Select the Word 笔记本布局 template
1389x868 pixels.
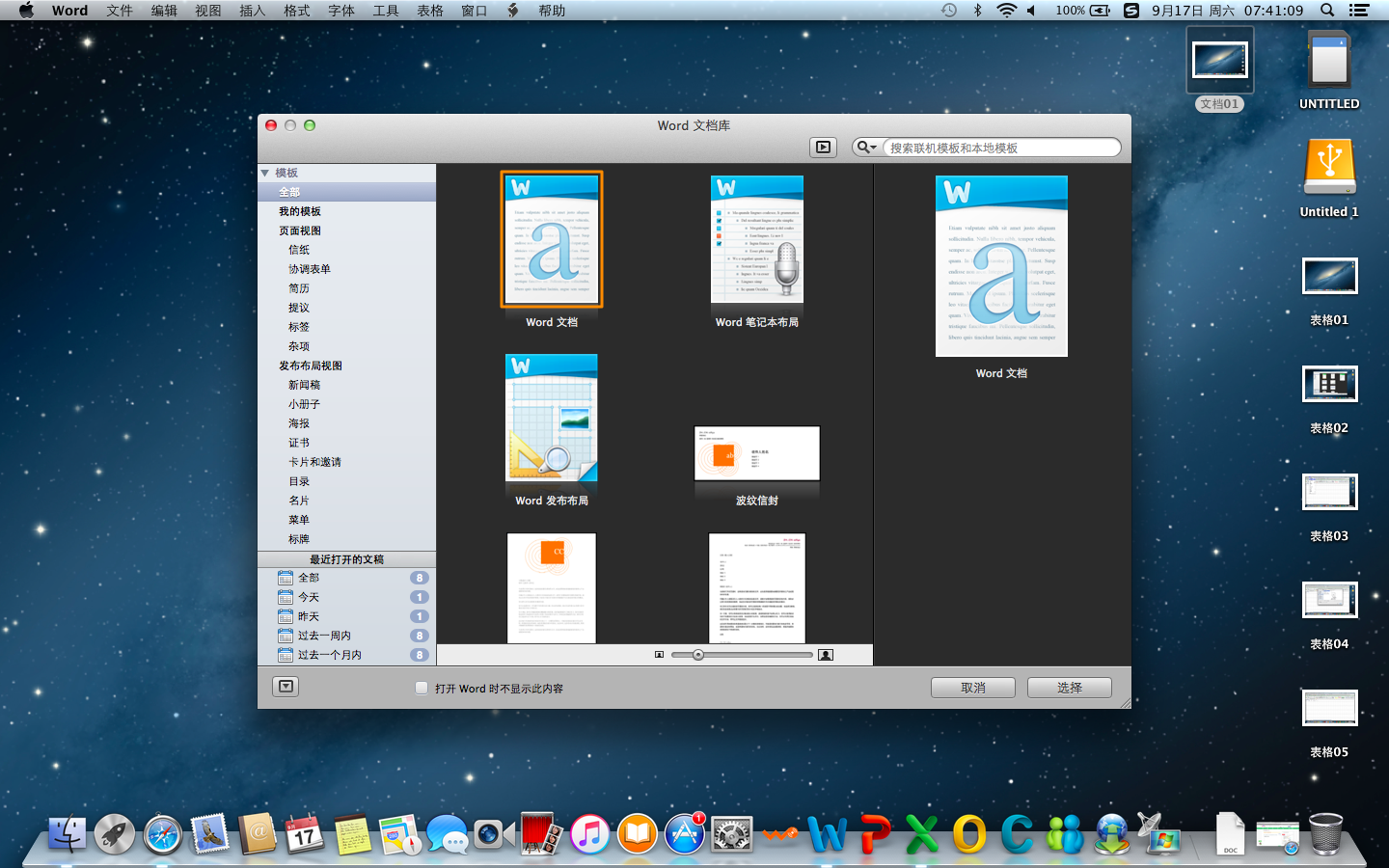[x=757, y=240]
